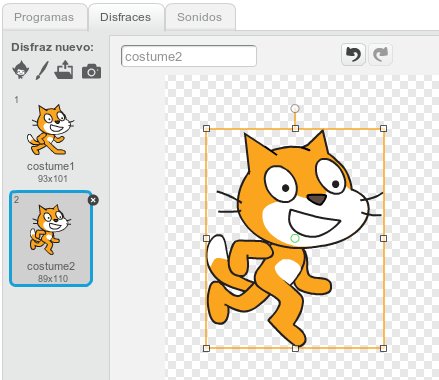Click the rotation handle above the selection
This screenshot has height=380, width=439.
pyautogui.click(x=295, y=108)
